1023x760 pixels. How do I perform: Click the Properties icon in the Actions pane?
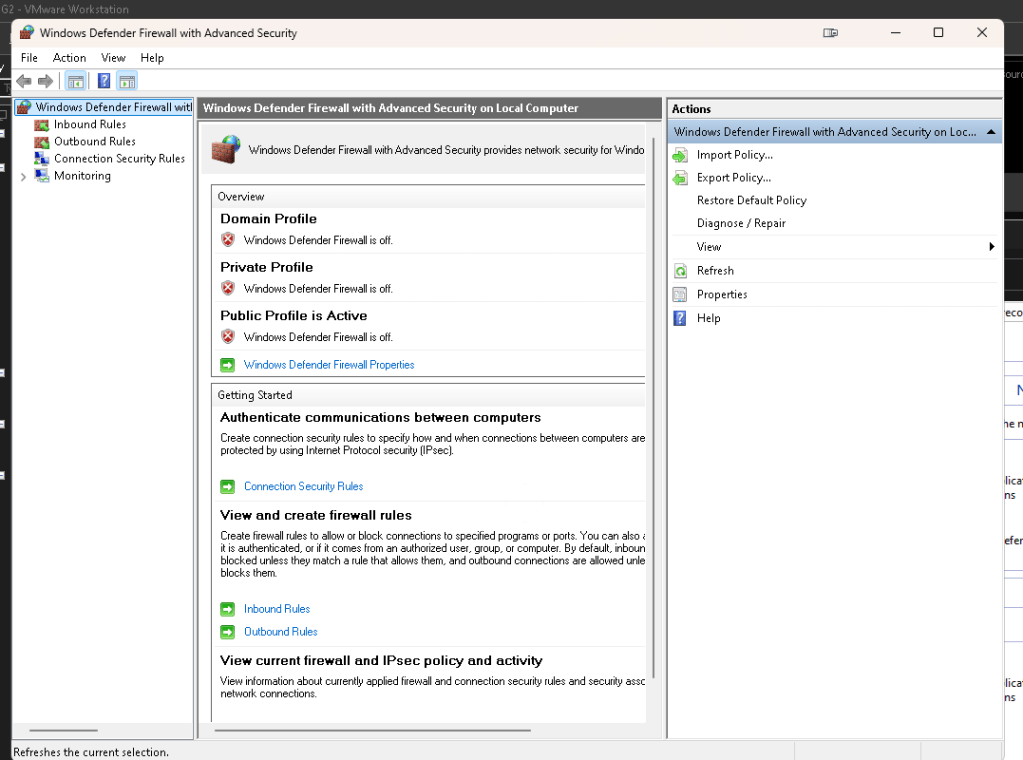(680, 294)
